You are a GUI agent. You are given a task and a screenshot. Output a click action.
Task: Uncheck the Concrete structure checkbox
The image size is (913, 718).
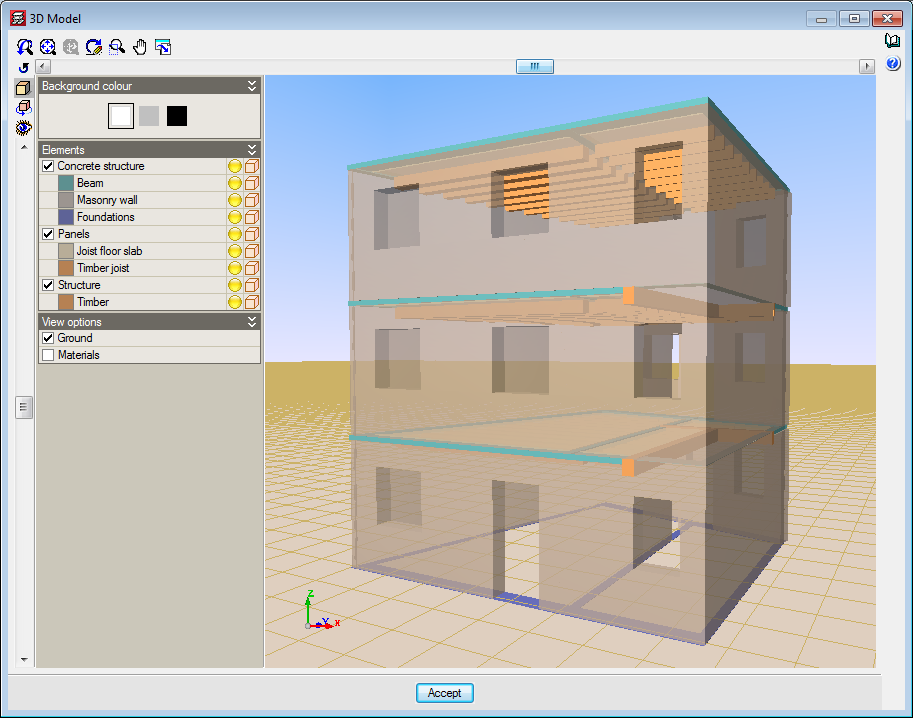point(48,167)
